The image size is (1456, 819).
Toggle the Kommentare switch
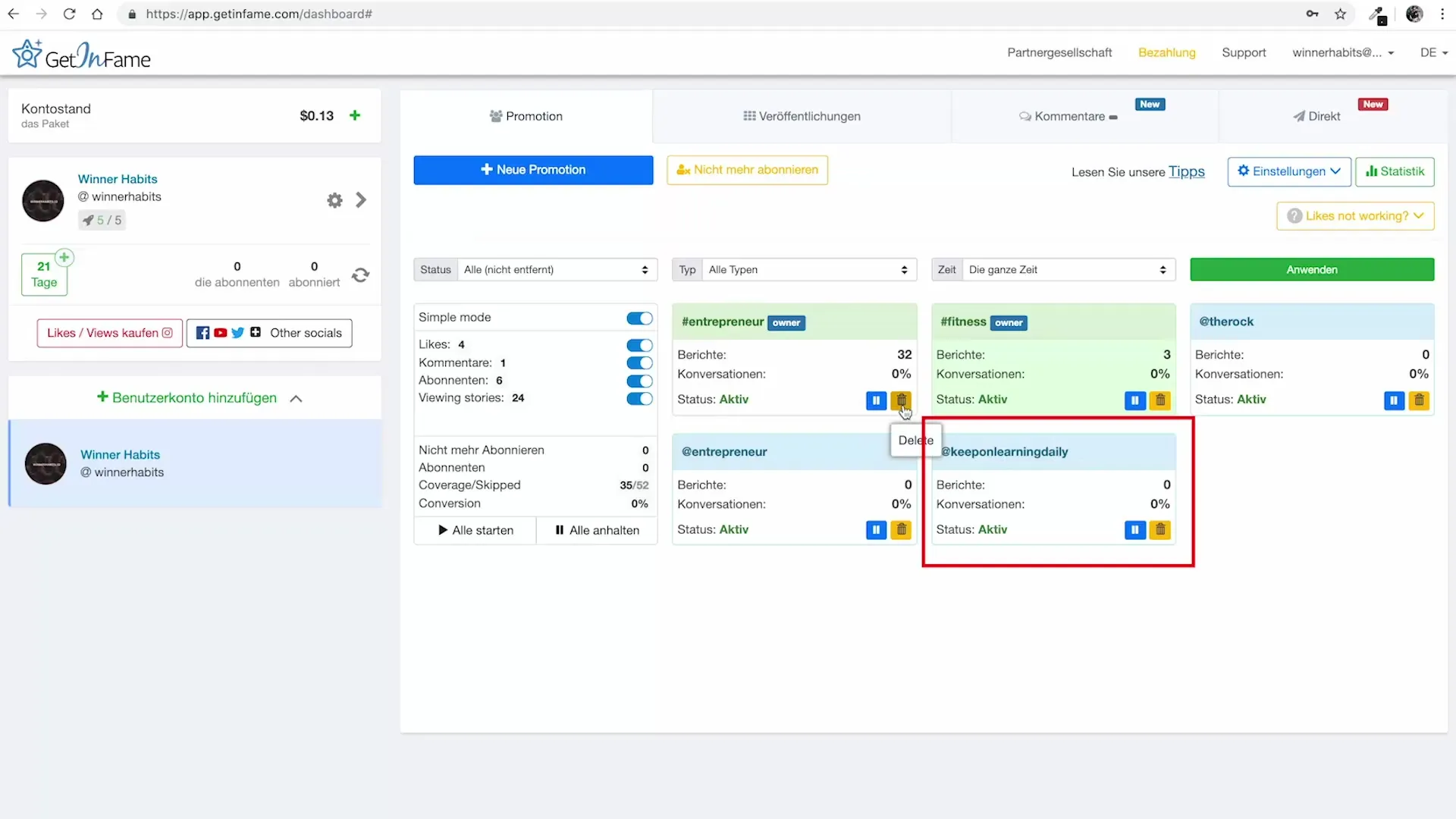[x=639, y=363]
